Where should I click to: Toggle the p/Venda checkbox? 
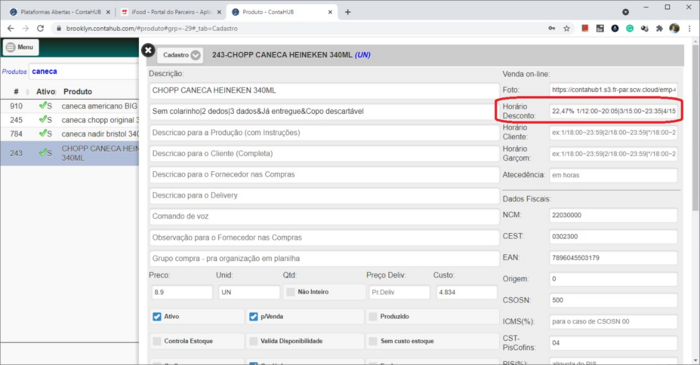(x=253, y=316)
